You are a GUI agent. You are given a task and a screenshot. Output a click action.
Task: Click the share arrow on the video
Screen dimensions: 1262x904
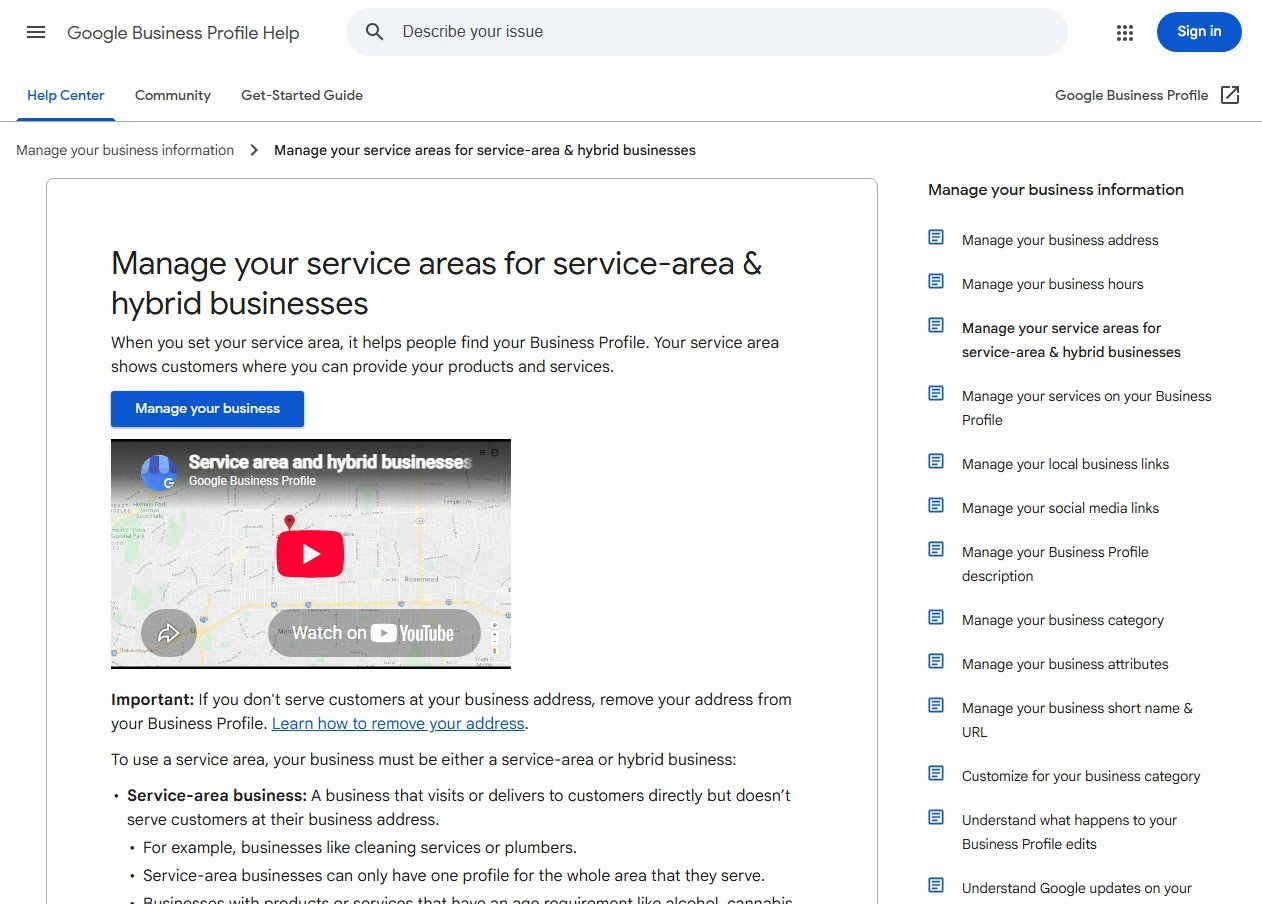pyautogui.click(x=168, y=633)
